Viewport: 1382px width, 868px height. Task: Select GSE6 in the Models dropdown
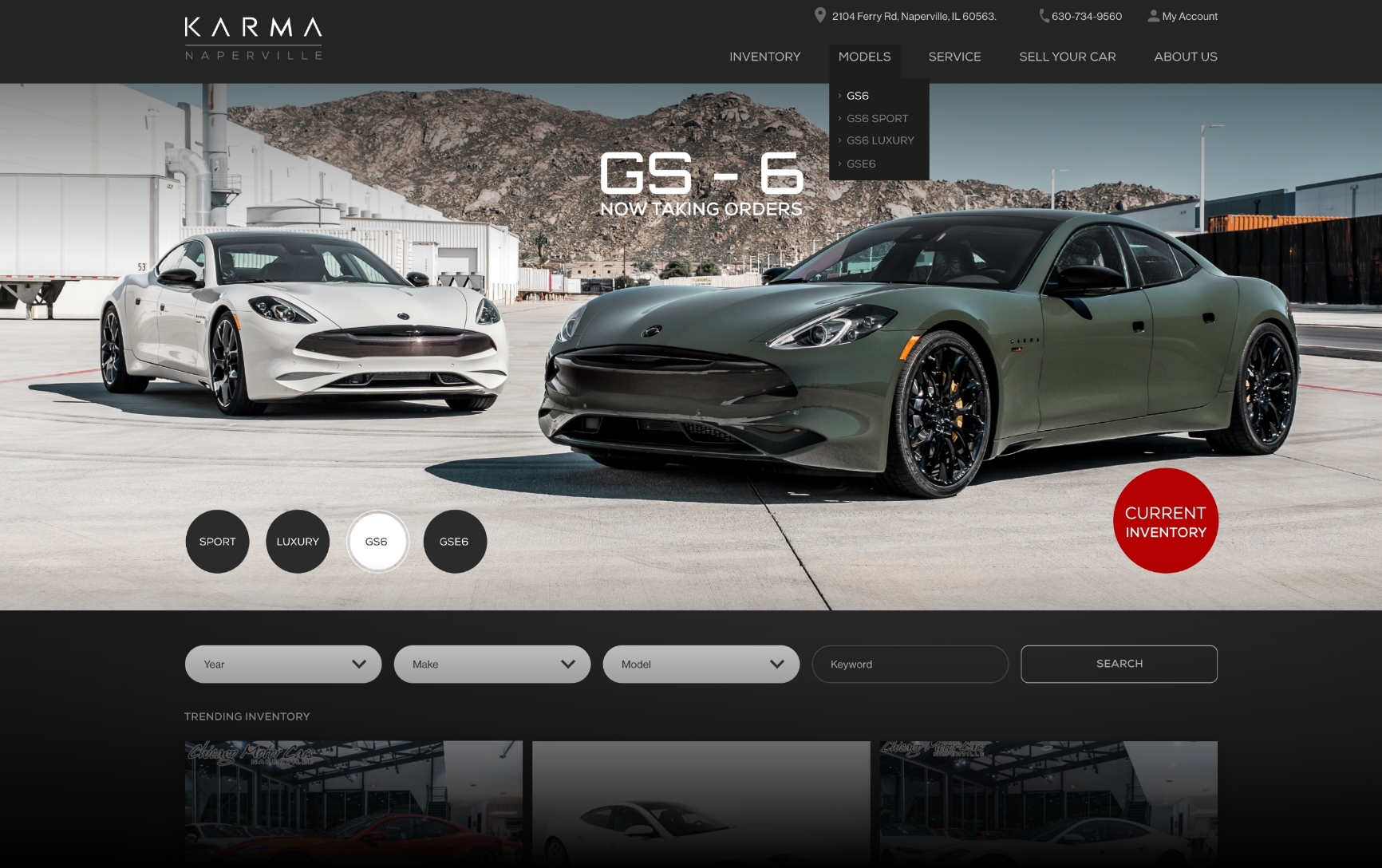point(861,164)
